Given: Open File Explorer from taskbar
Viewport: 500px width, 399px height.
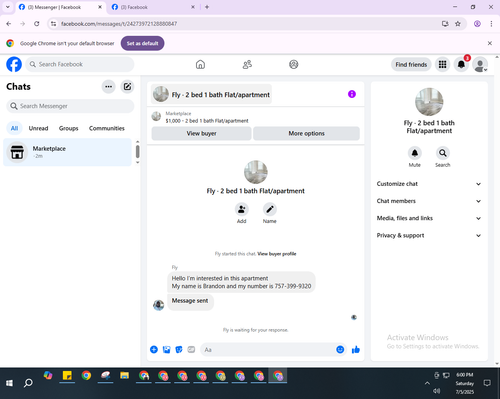Looking at the screenshot, I should pos(125,376).
